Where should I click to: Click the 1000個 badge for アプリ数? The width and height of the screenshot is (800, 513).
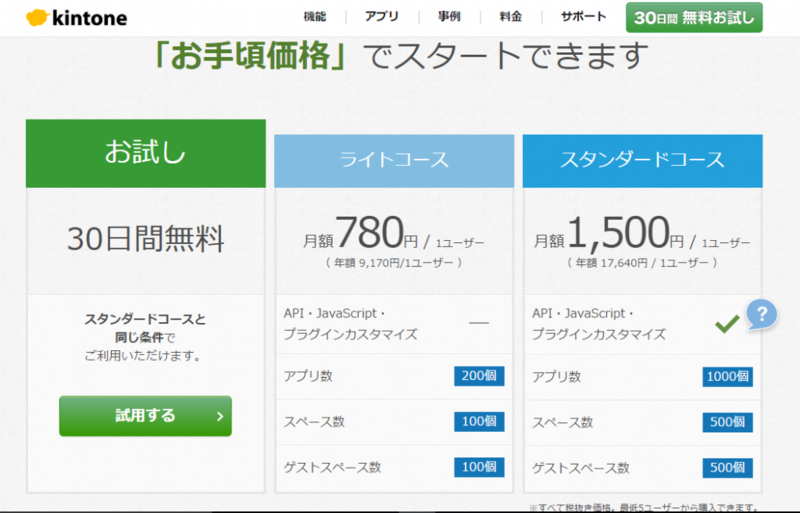[x=728, y=377]
